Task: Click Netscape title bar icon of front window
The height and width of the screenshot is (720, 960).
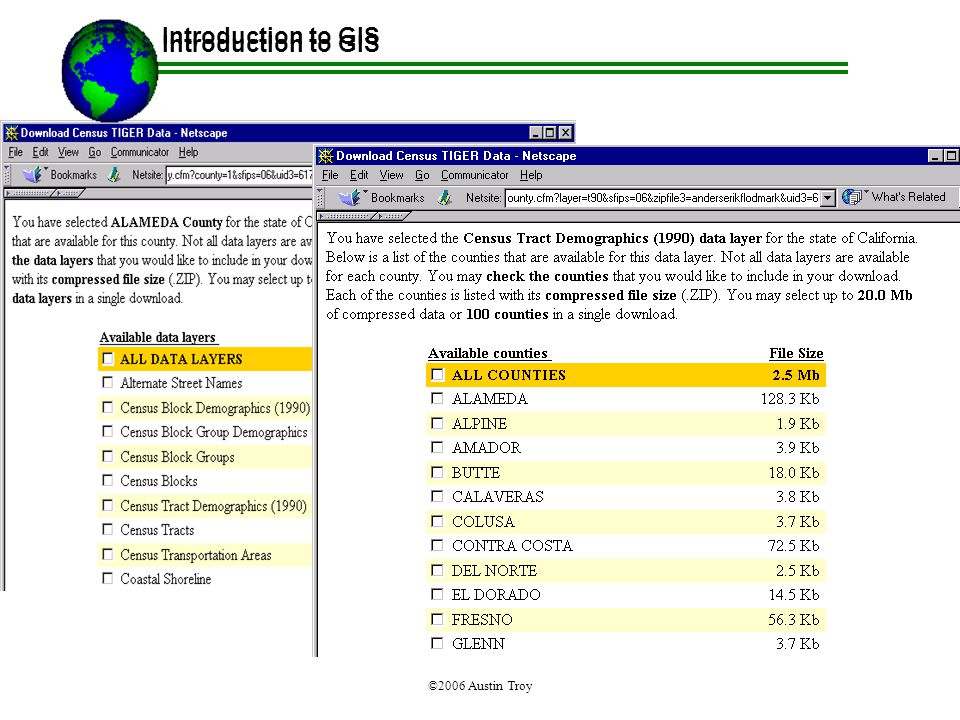Action: [326, 156]
